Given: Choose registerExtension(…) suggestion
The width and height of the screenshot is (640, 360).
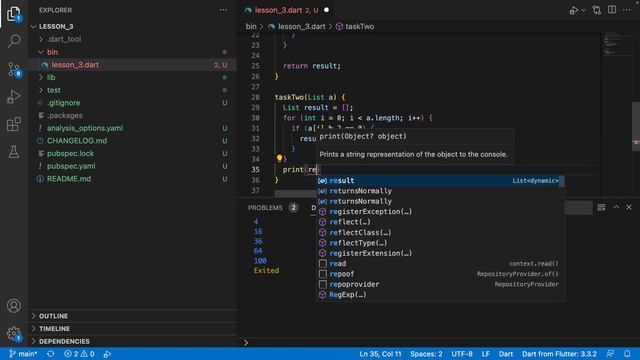Looking at the screenshot, I should coord(440,253).
